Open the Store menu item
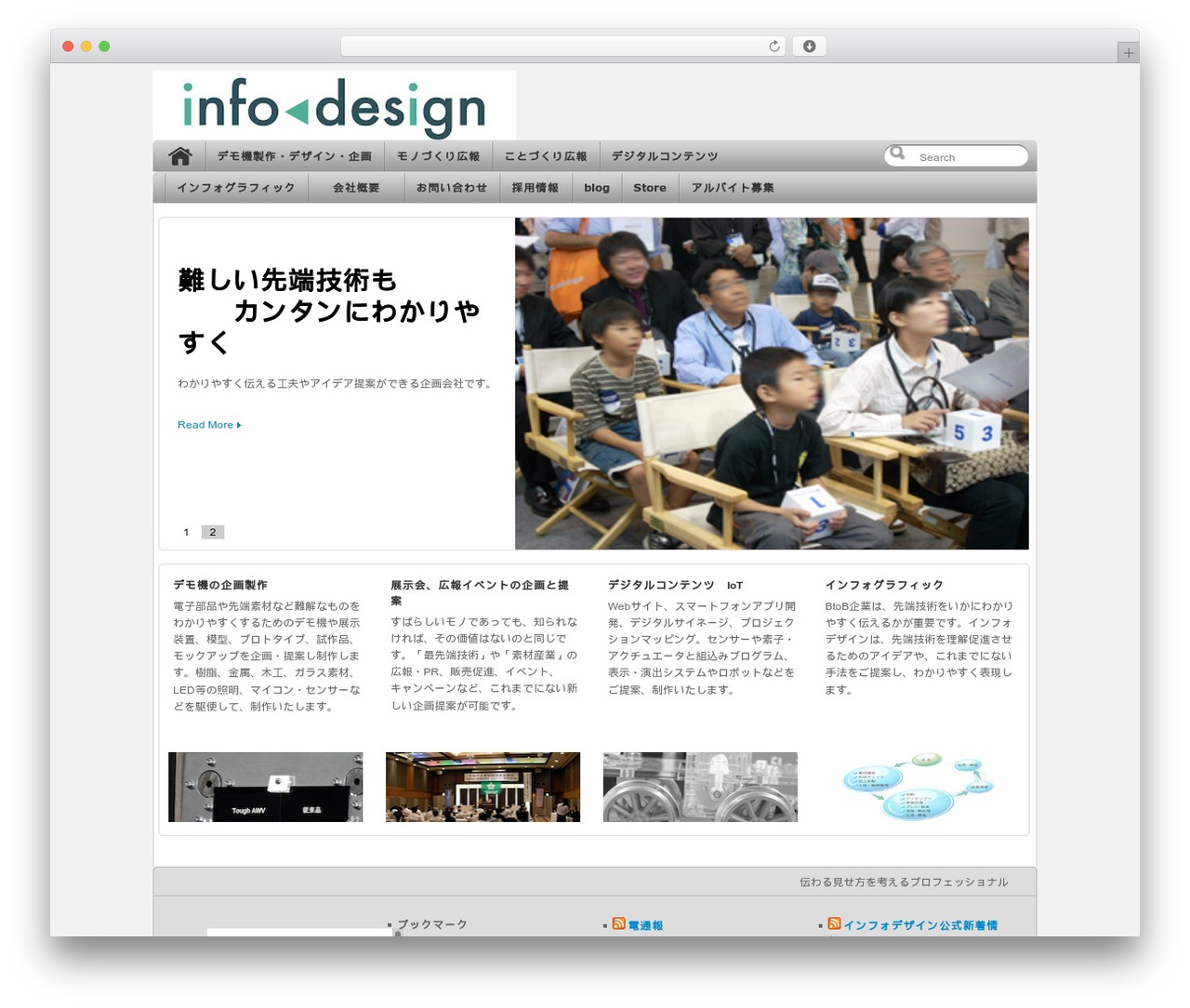The image size is (1190, 1008). (x=650, y=188)
